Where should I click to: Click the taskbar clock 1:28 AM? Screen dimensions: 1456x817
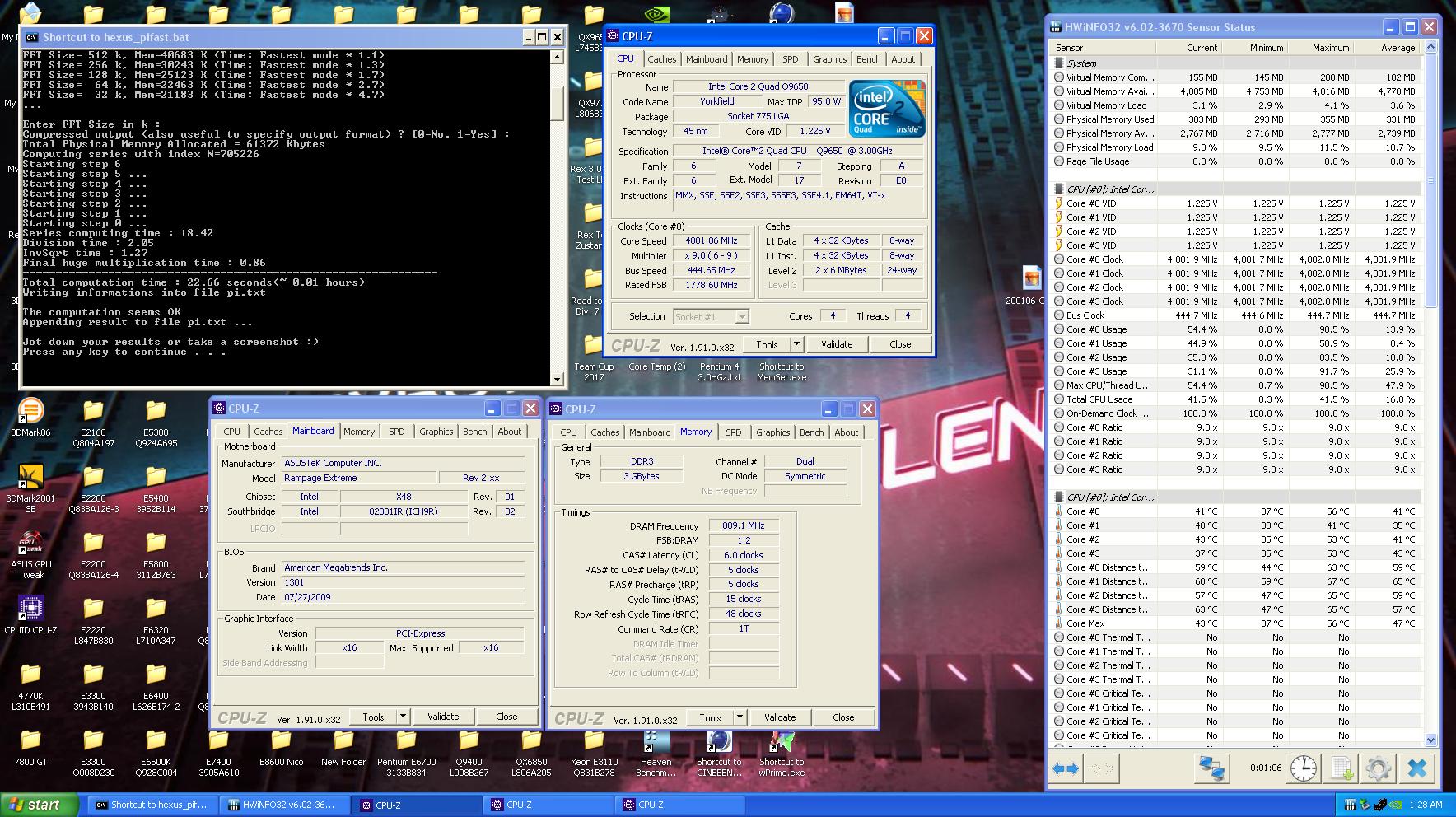coord(1426,805)
